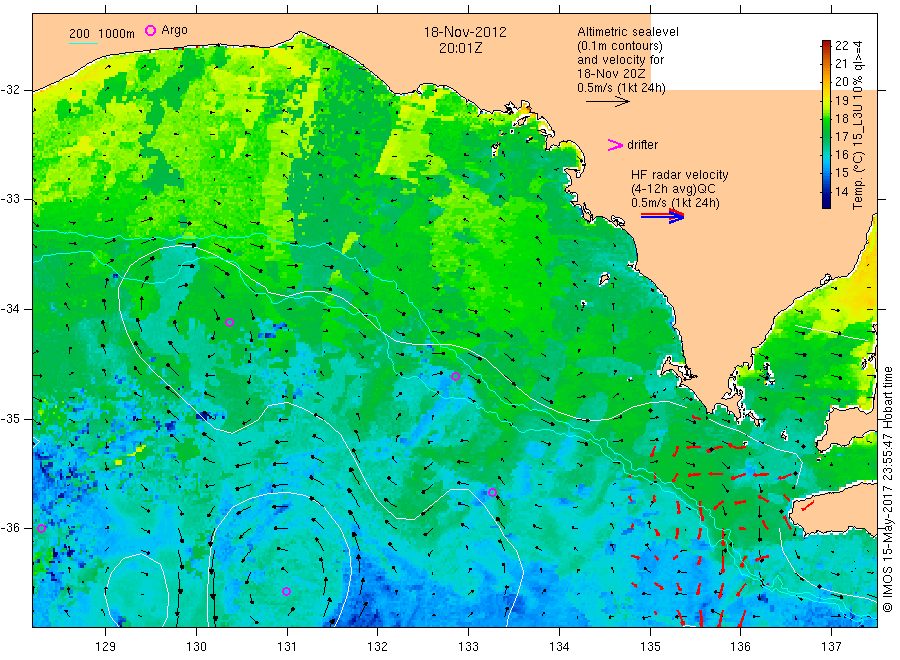Click the 133 longitude axis label

pos(468,647)
